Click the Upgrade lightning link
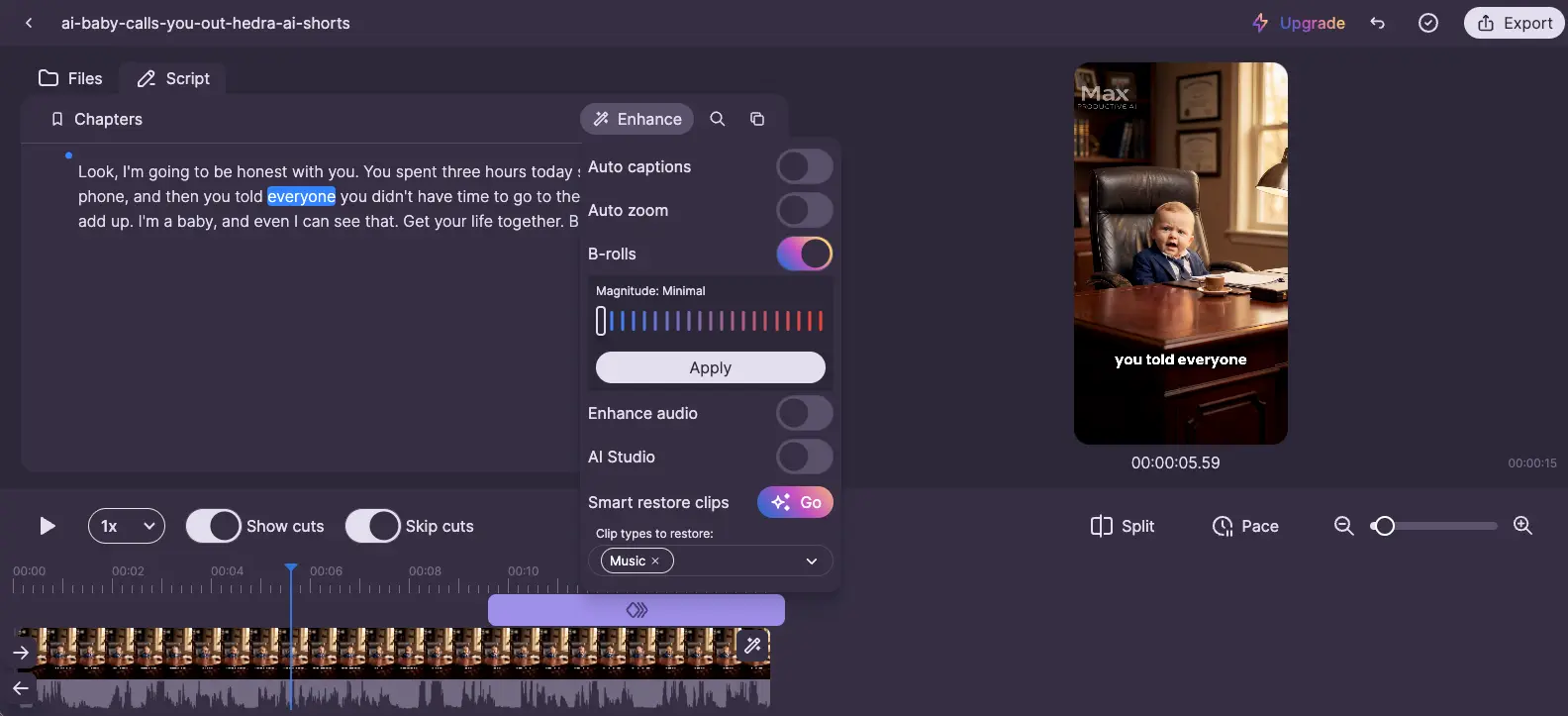The width and height of the screenshot is (1568, 716). coord(1299,23)
